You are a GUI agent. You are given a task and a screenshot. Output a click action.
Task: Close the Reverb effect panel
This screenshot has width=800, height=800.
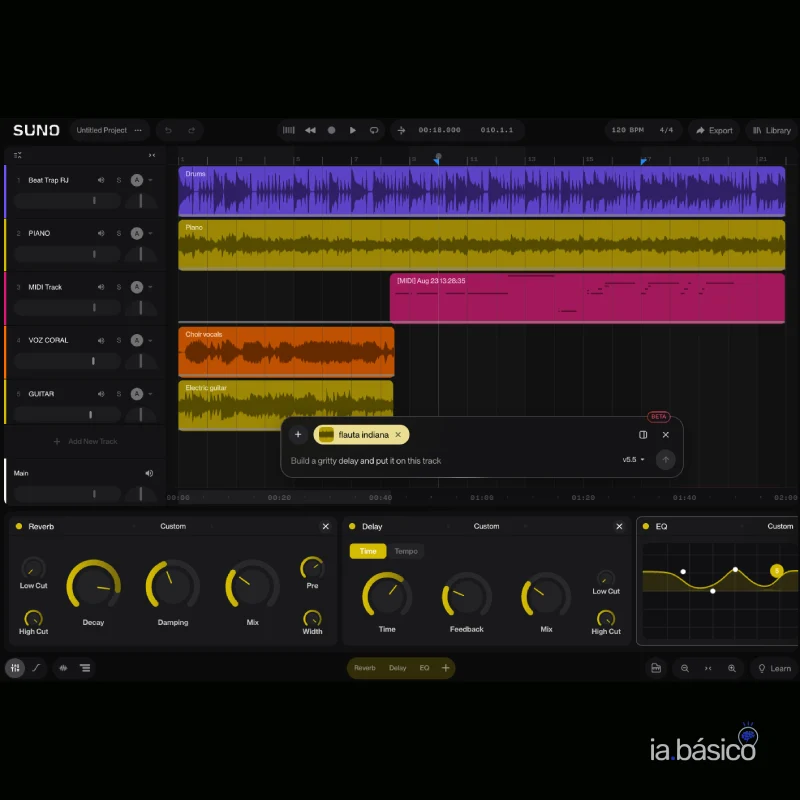326,526
